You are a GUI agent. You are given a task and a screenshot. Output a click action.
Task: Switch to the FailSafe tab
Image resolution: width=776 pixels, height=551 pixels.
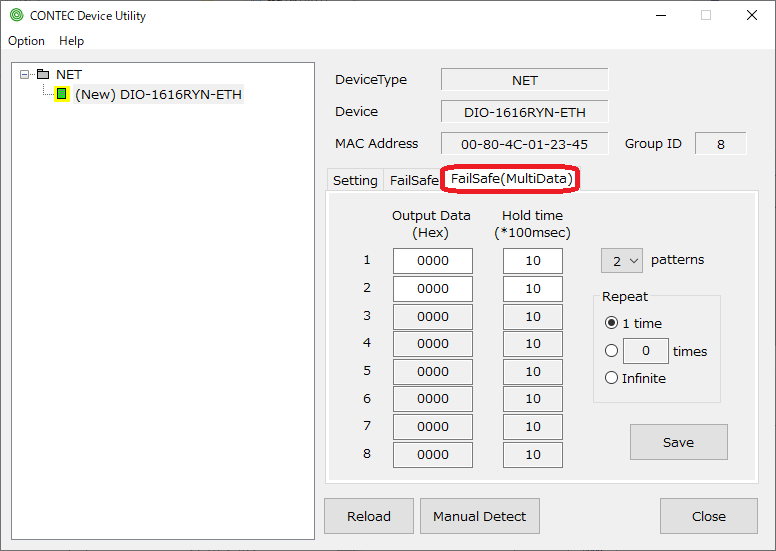tap(413, 180)
